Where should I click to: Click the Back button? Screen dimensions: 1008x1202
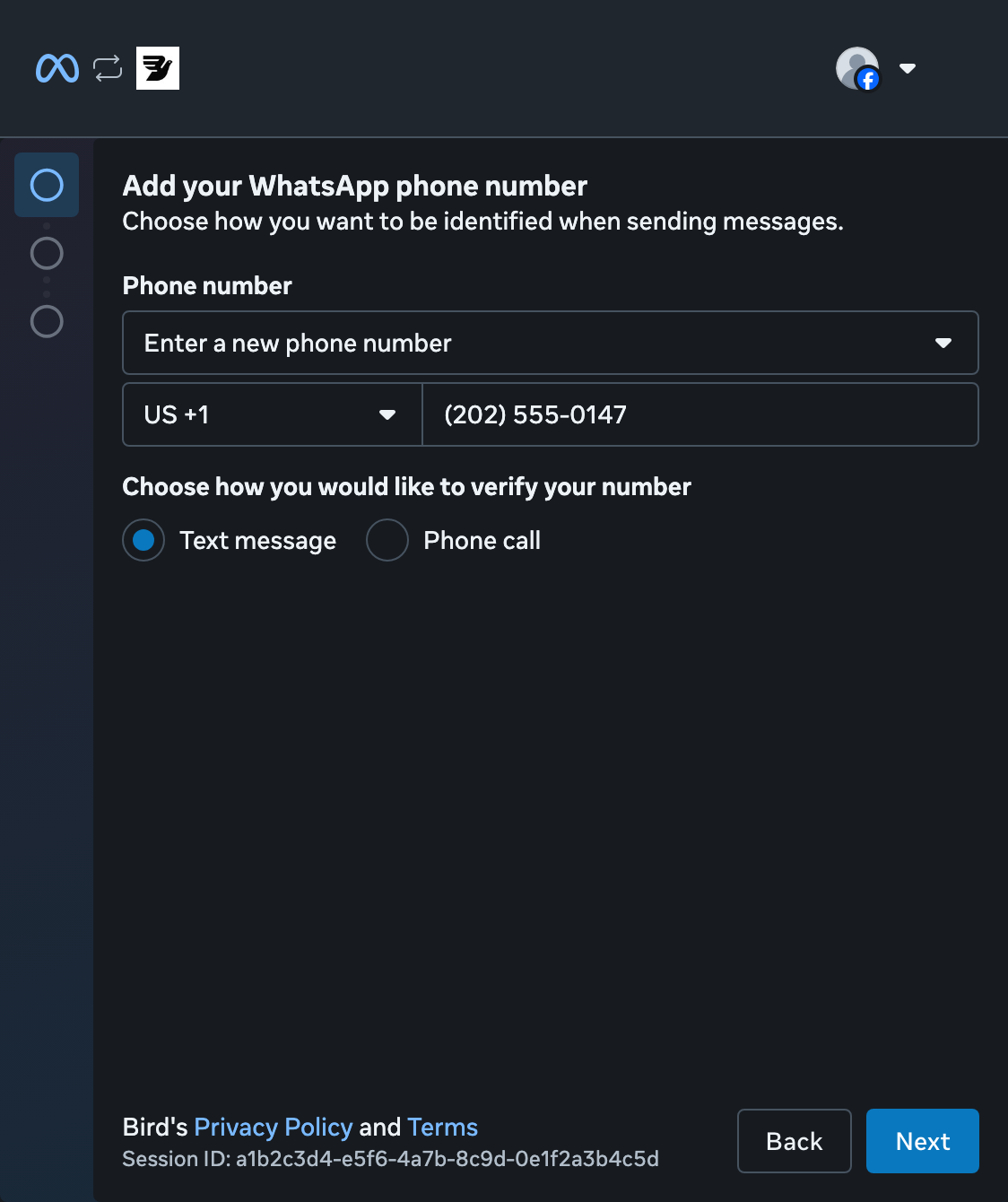point(795,1141)
